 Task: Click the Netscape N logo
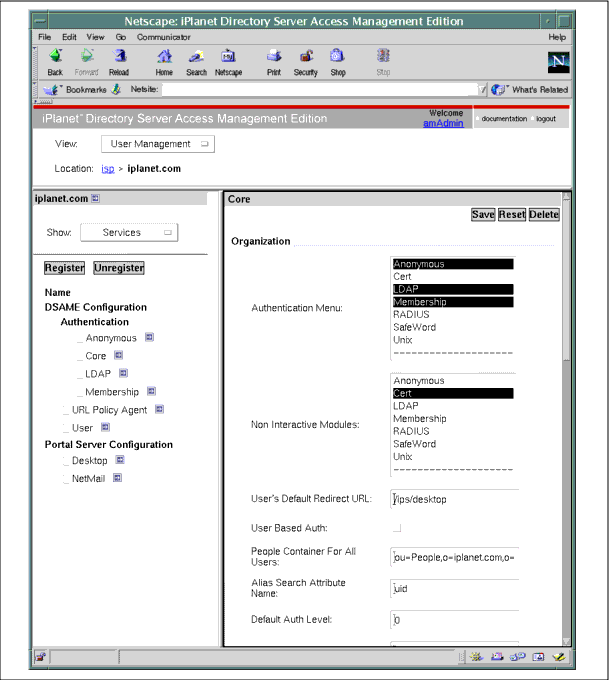[558, 62]
